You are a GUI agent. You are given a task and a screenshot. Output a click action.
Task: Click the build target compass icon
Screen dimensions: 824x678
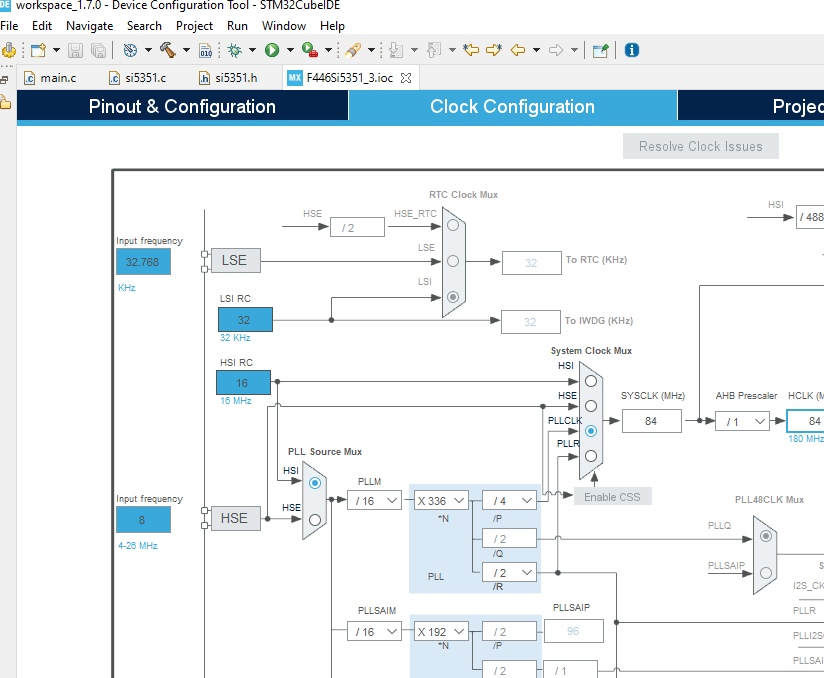point(130,50)
